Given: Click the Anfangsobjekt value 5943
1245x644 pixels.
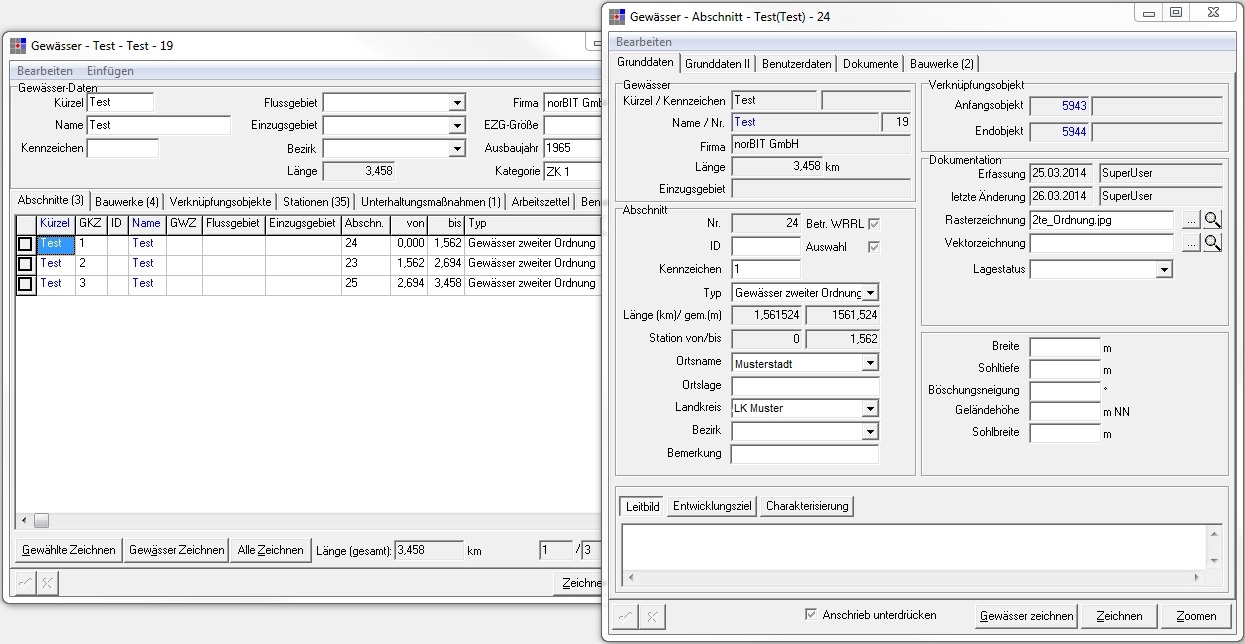Looking at the screenshot, I should (1059, 105).
